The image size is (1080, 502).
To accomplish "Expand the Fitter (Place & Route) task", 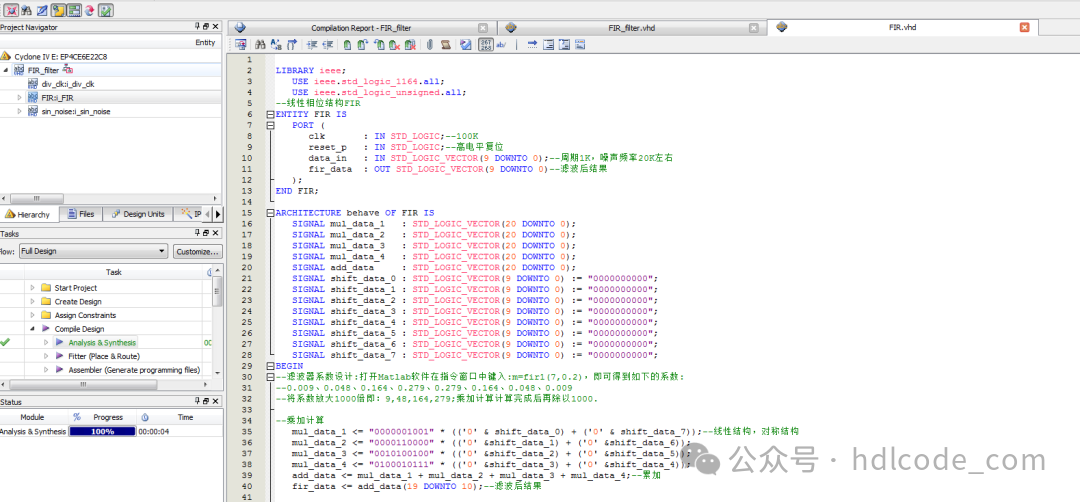I will [x=46, y=356].
